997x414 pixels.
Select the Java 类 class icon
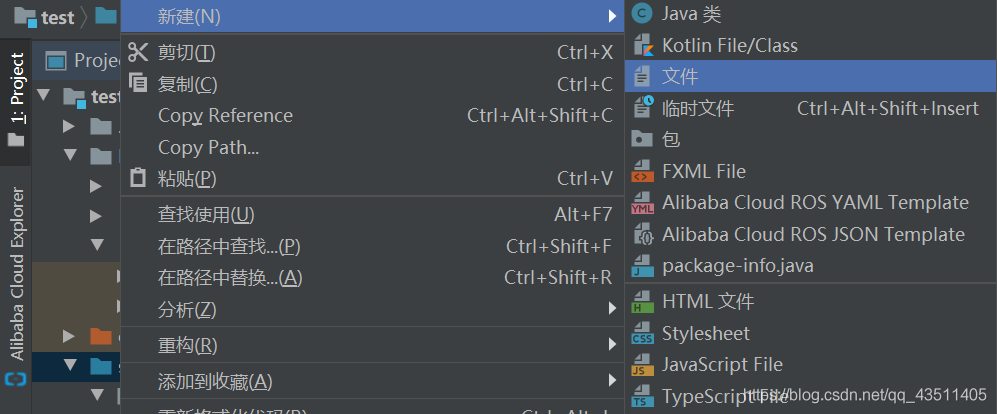coord(643,13)
